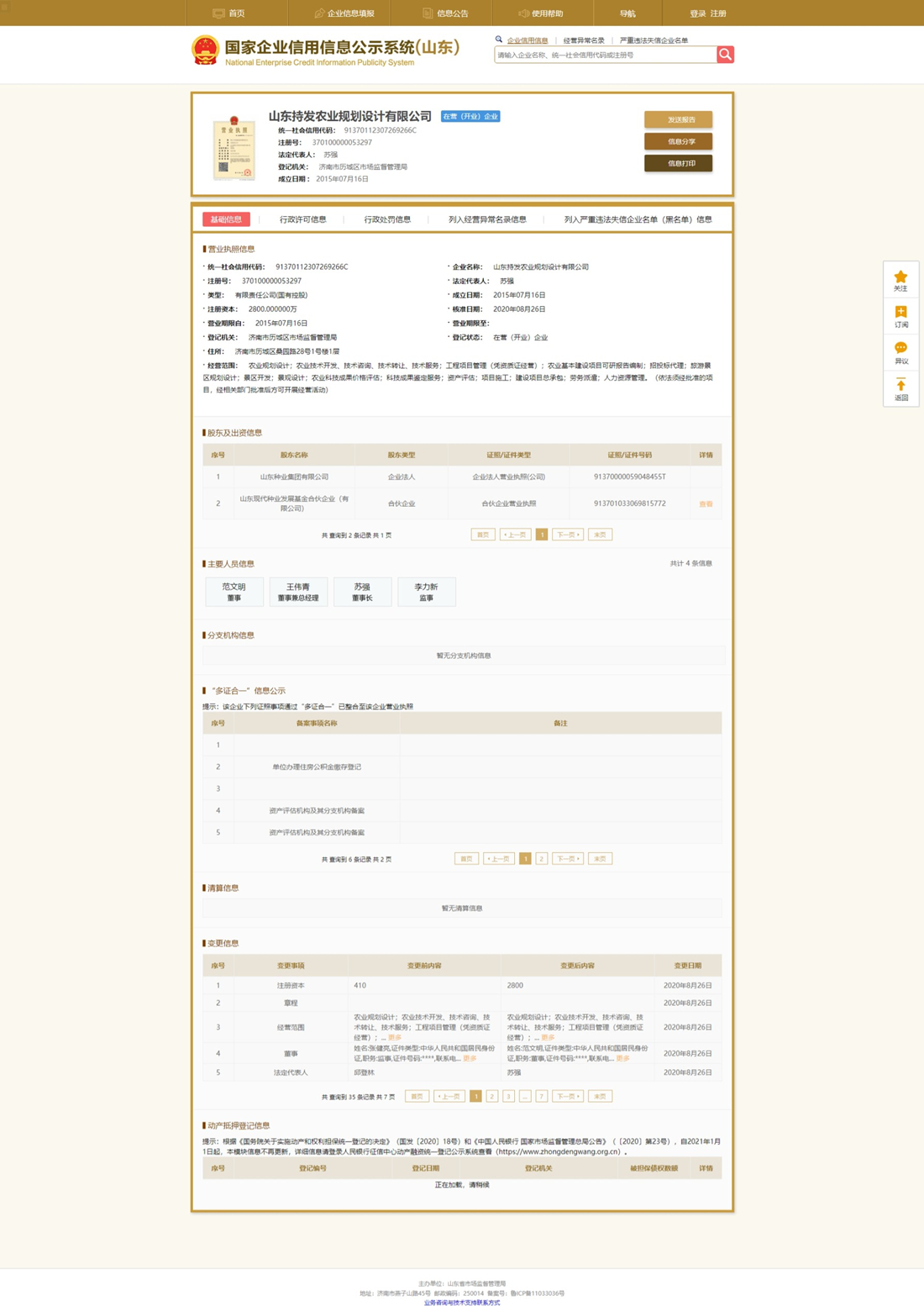Go to 首页 in top navigation
Viewport: 924px width, 1306px height.
coord(229,13)
